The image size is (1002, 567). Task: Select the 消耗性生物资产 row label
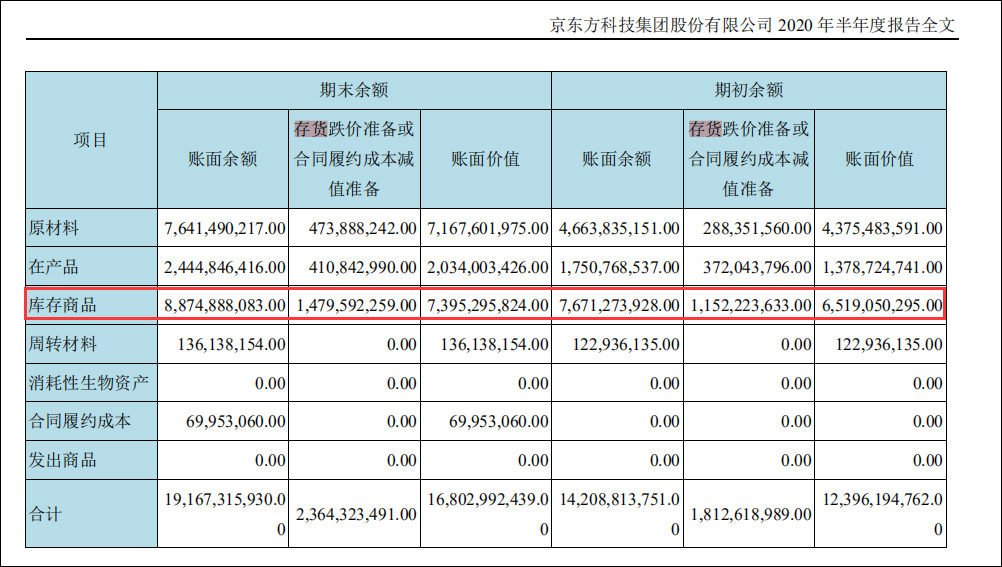pos(89,383)
